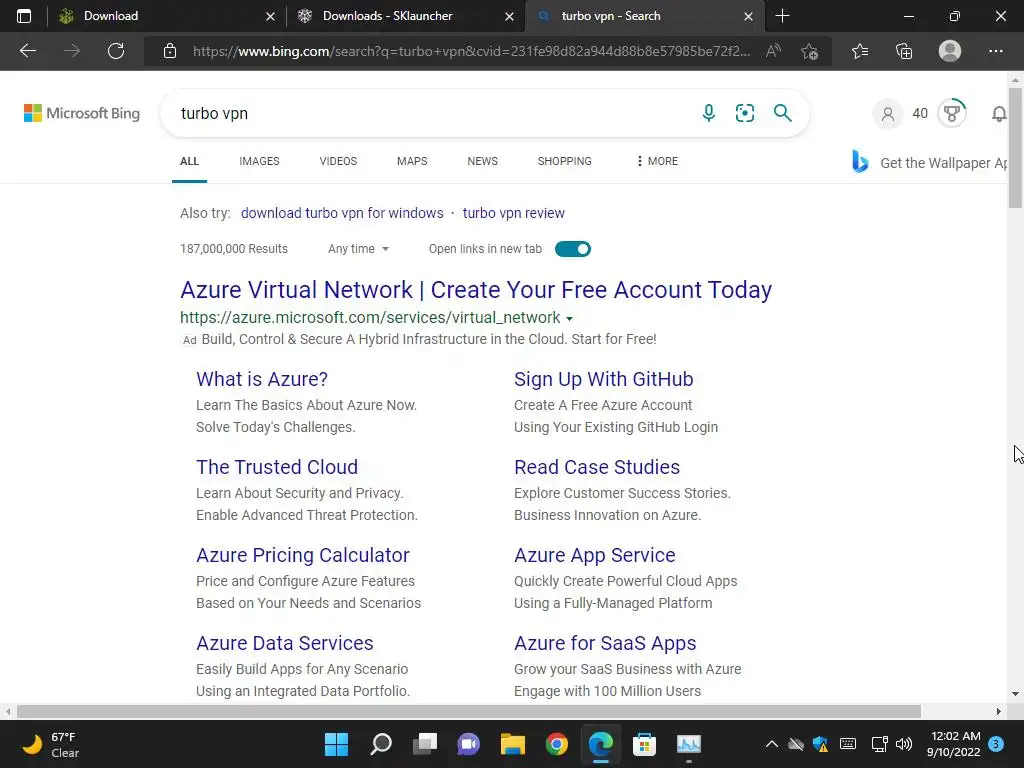Open Task View on the taskbar
Viewport: 1024px width, 768px height.
424,744
